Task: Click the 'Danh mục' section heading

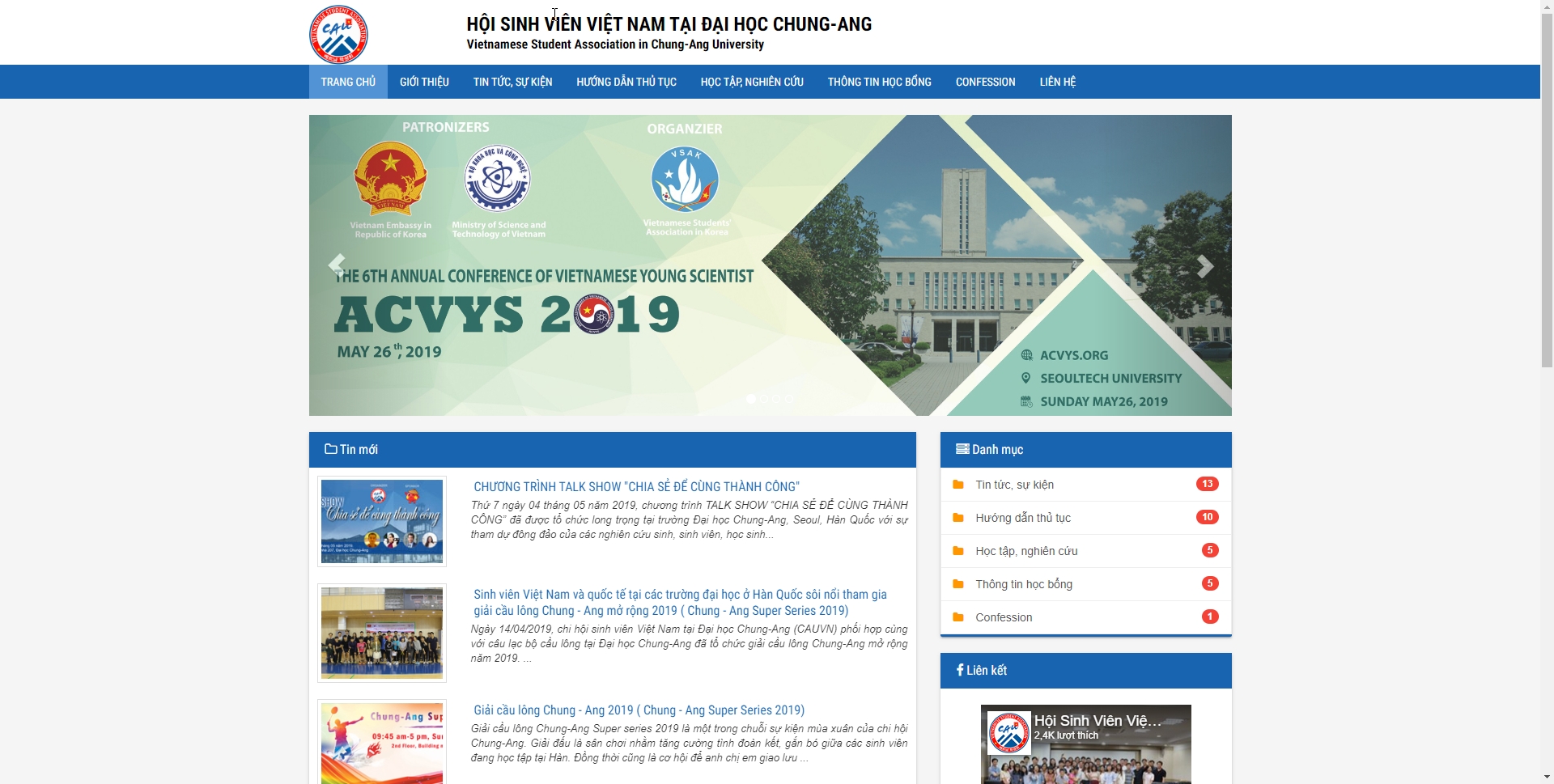Action: coord(997,449)
